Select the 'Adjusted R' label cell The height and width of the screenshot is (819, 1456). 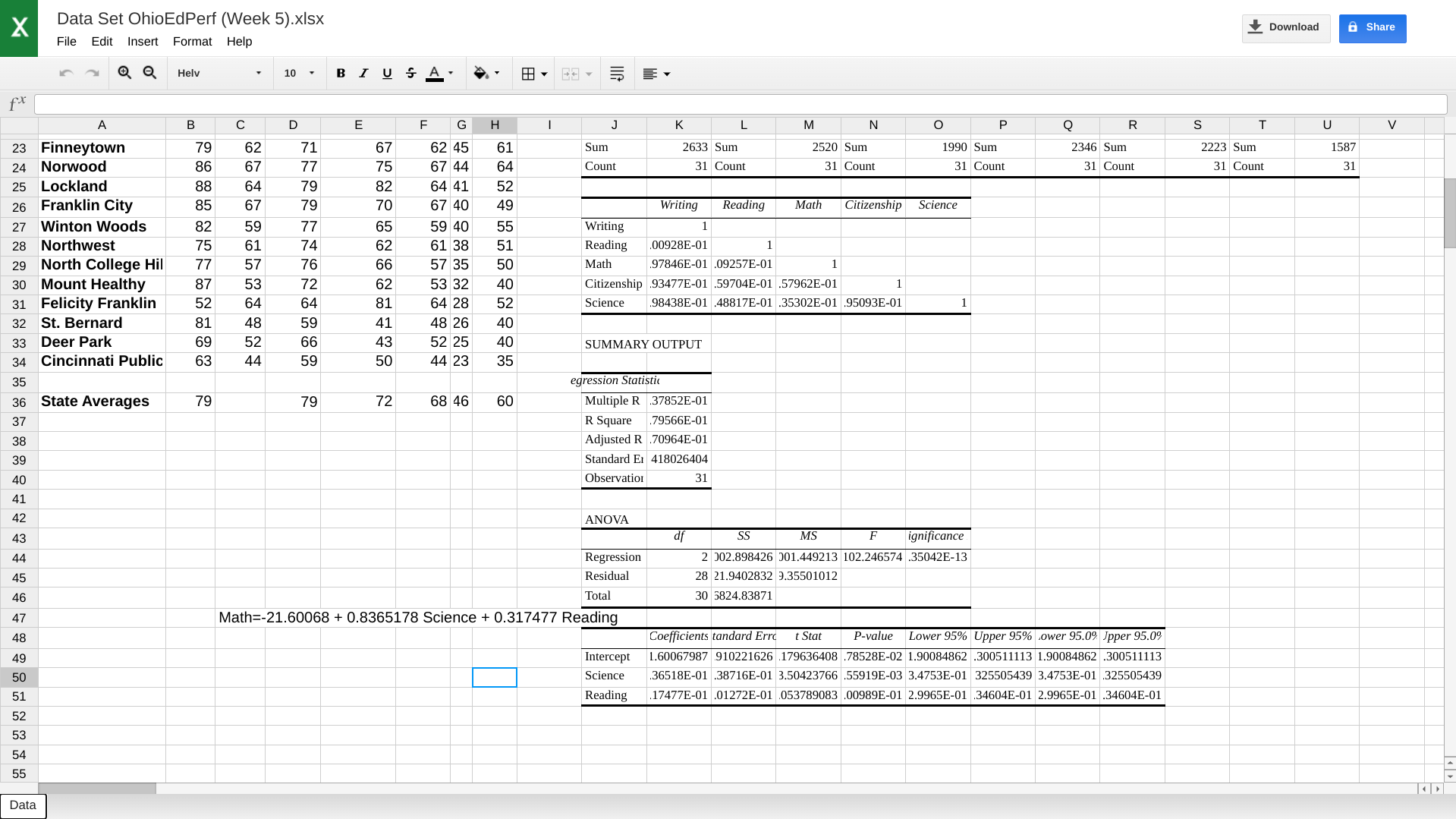[614, 439]
